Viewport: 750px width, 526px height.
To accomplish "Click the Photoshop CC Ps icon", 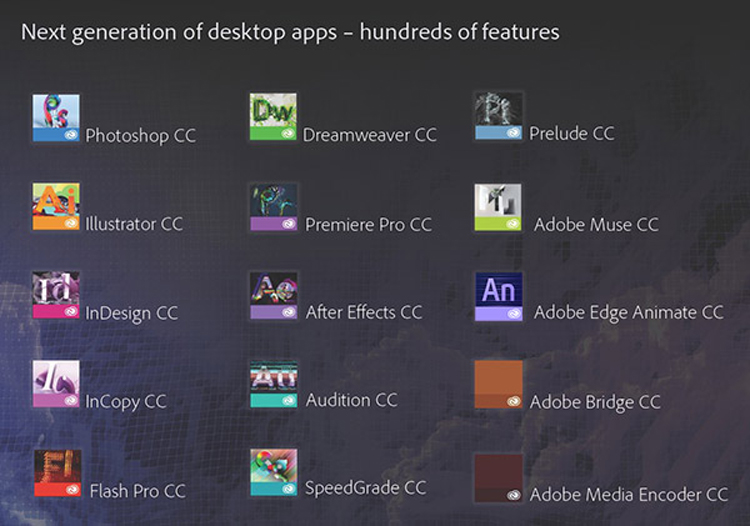I will click(x=56, y=118).
